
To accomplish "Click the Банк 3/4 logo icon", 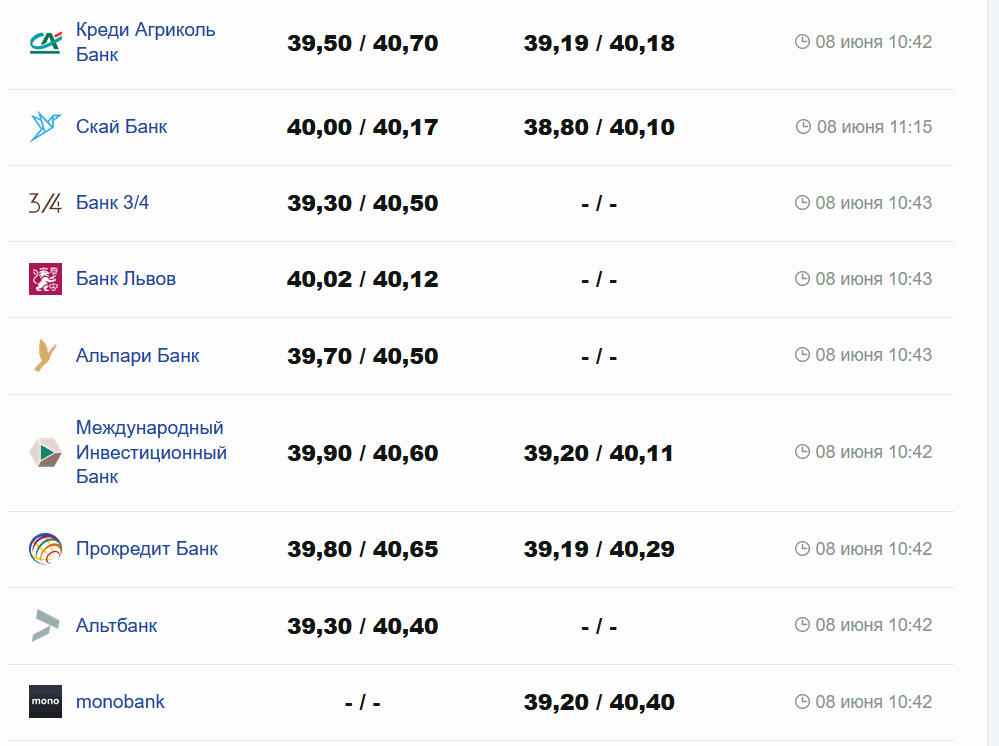I will click(x=45, y=203).
